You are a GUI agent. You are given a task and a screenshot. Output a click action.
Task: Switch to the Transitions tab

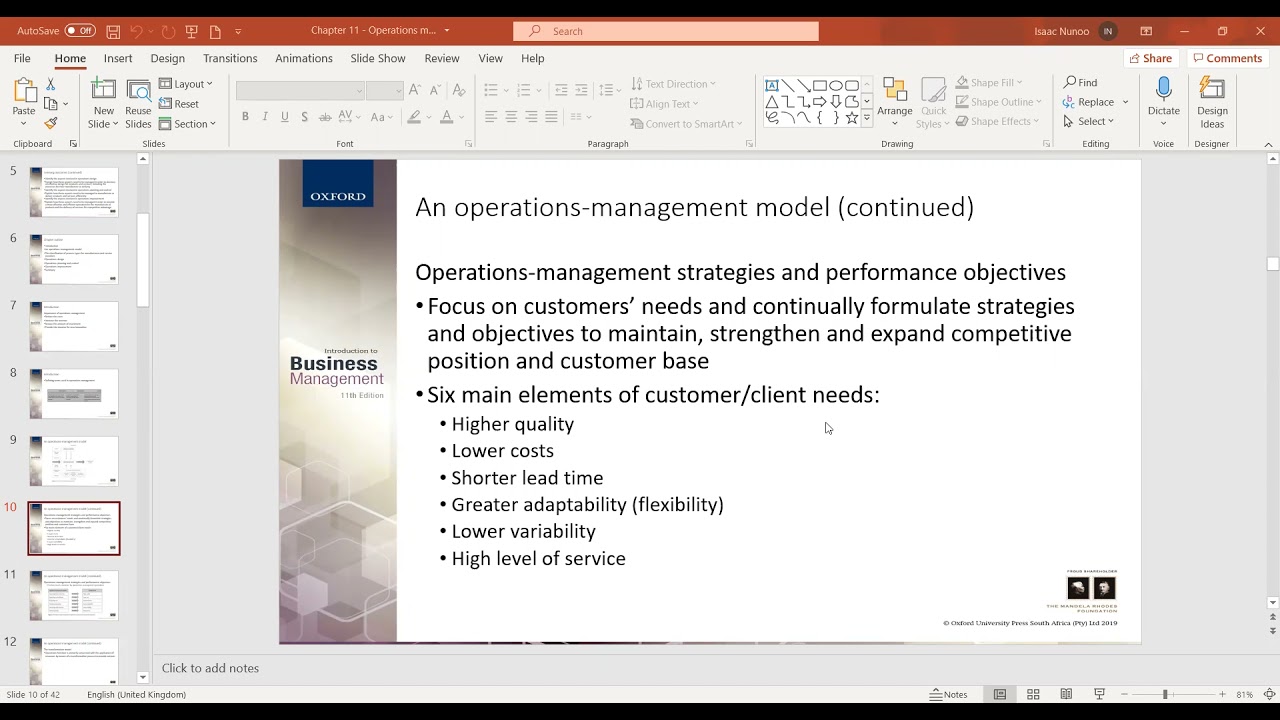coord(230,58)
